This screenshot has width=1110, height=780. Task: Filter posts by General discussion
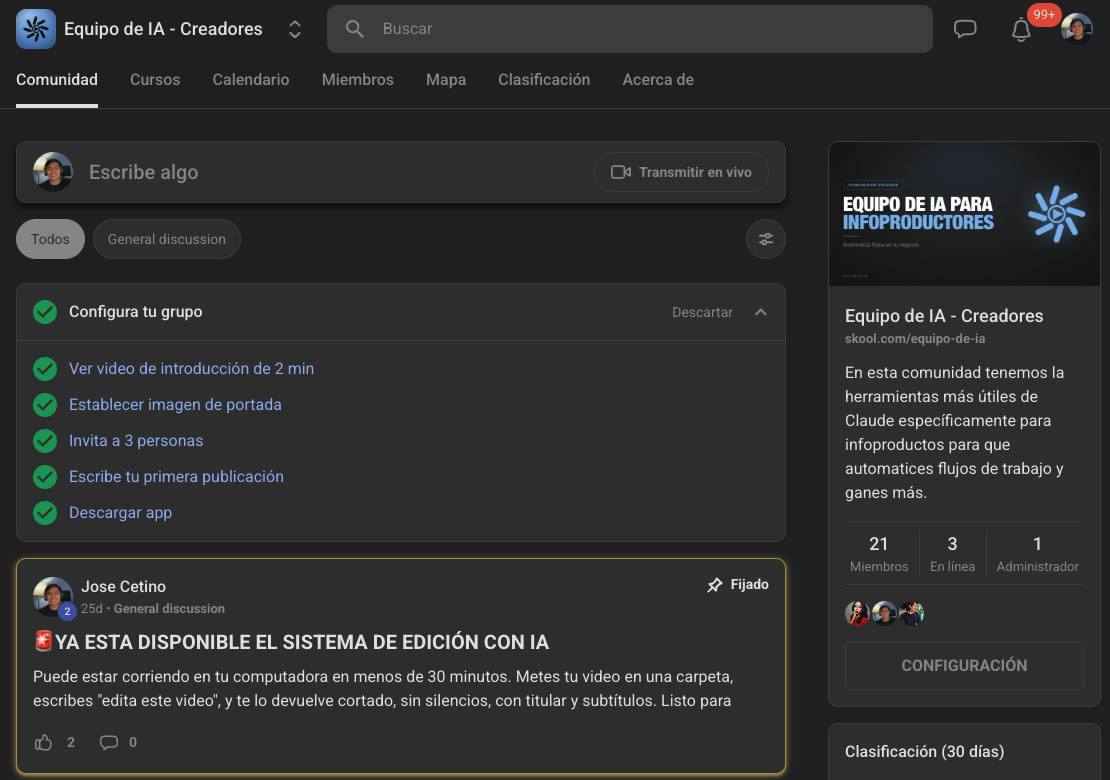coord(166,239)
